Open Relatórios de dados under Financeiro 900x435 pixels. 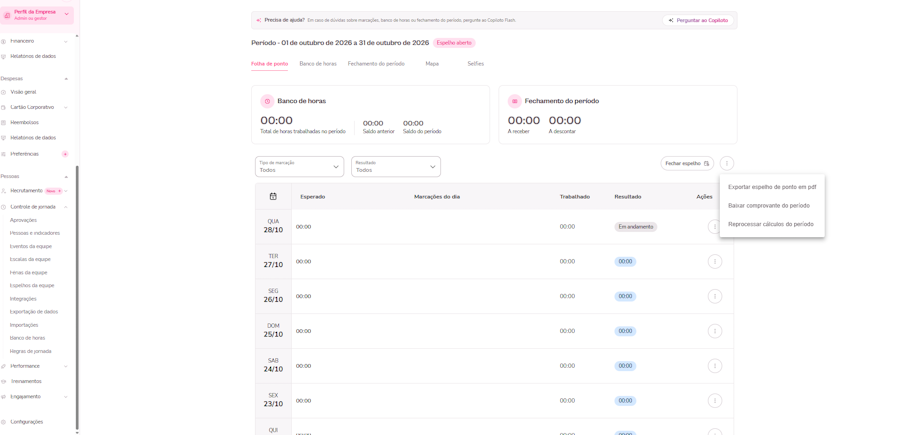tap(33, 56)
